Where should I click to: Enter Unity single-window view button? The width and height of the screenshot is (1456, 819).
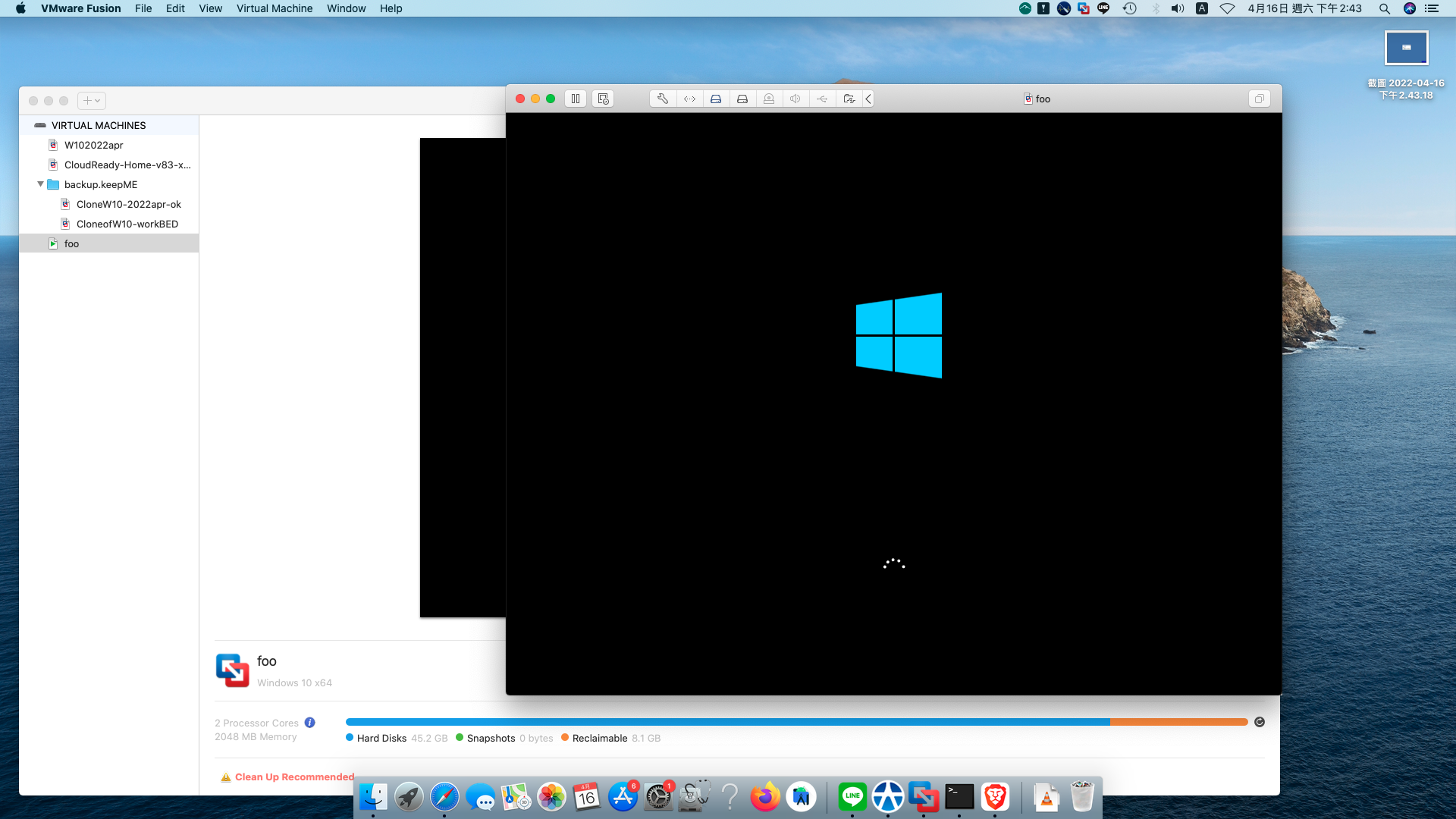(1259, 99)
